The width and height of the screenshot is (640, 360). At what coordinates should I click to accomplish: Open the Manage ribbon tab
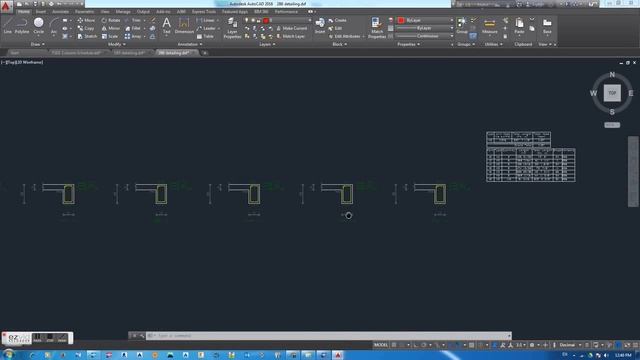pos(123,11)
